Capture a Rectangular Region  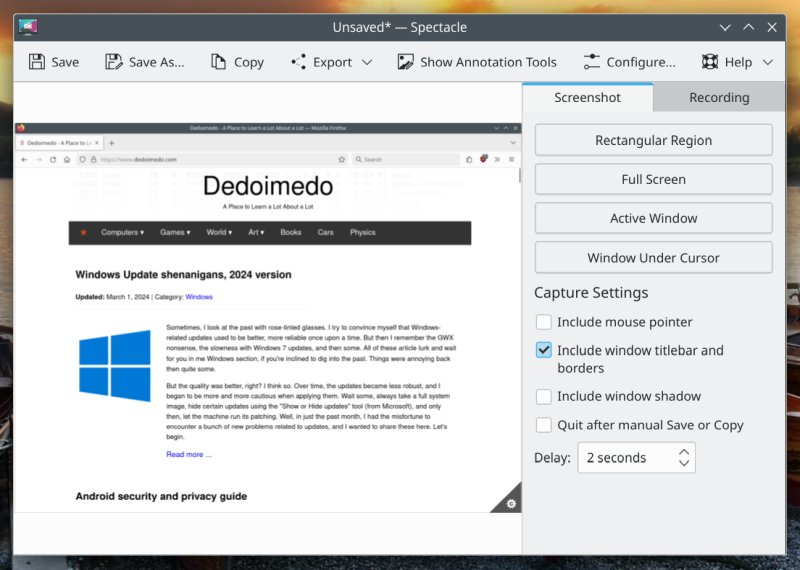pyautogui.click(x=653, y=140)
